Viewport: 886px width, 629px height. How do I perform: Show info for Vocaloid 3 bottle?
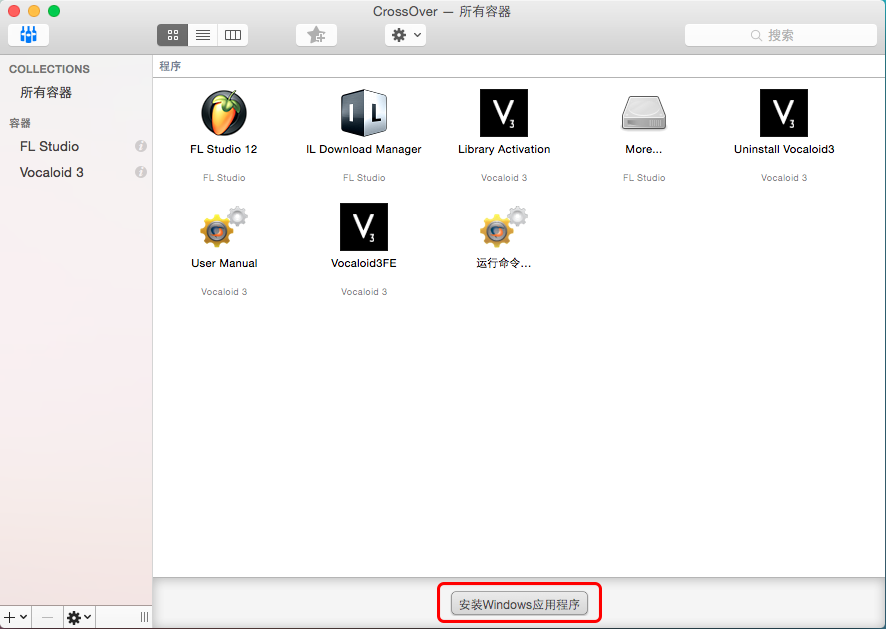click(141, 172)
